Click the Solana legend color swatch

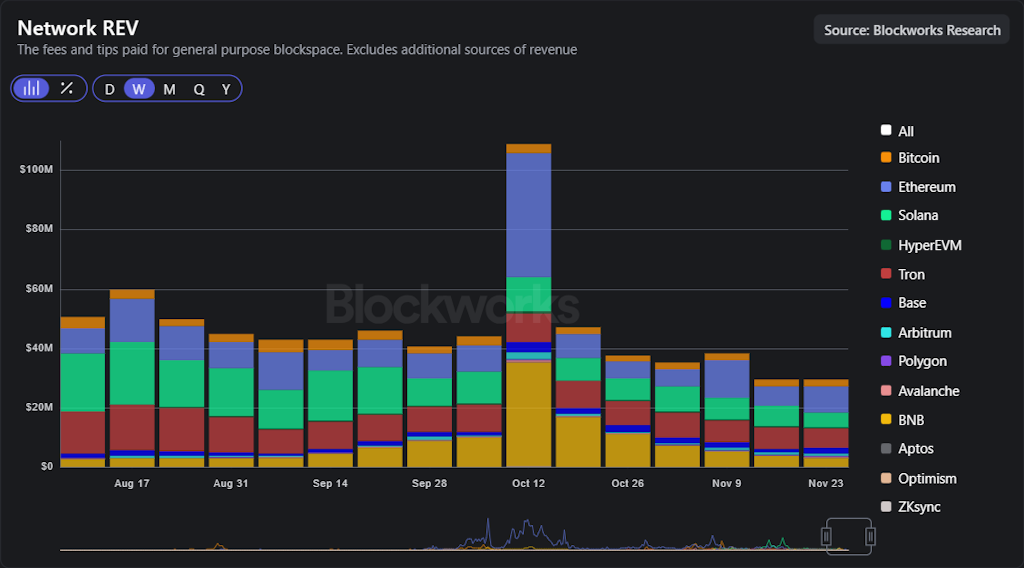886,215
